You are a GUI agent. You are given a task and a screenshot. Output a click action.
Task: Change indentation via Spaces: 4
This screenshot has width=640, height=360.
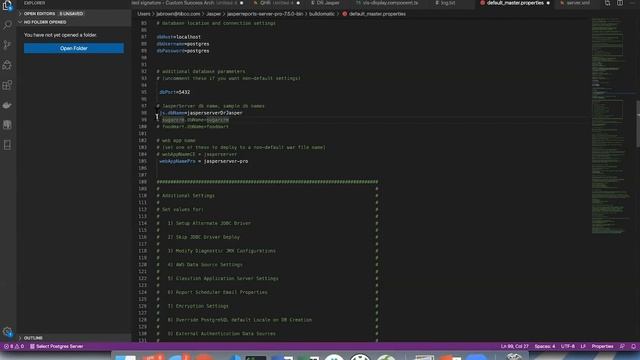pyautogui.click(x=544, y=347)
